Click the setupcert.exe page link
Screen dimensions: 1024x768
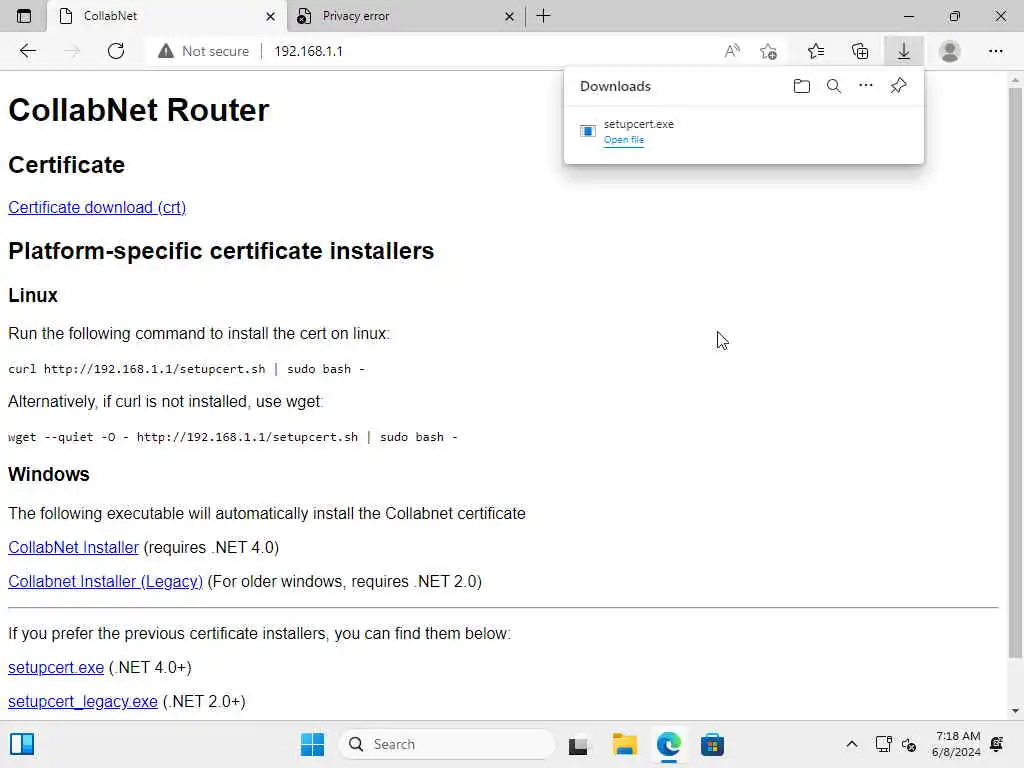[x=56, y=667]
